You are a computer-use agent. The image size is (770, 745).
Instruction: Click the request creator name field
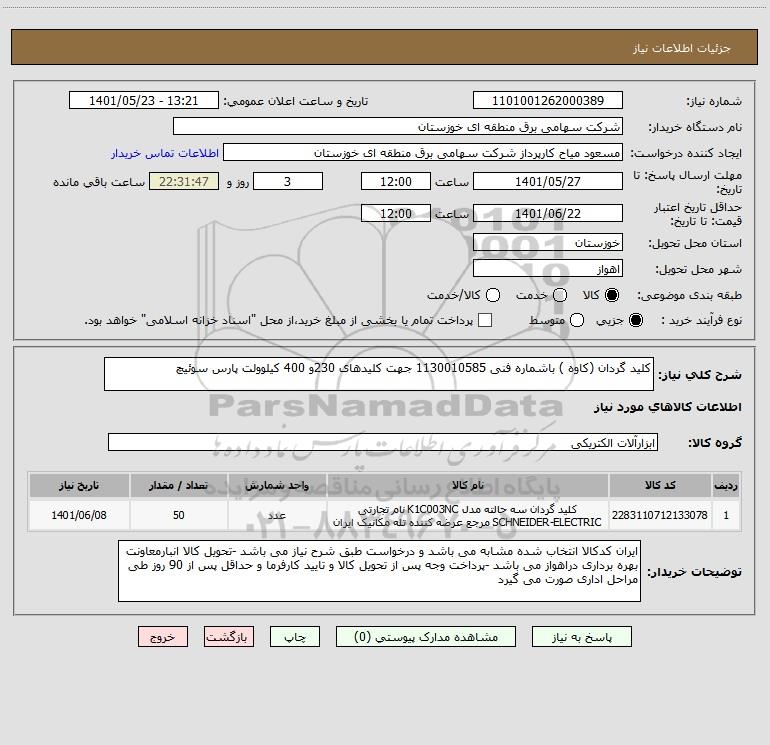423,153
